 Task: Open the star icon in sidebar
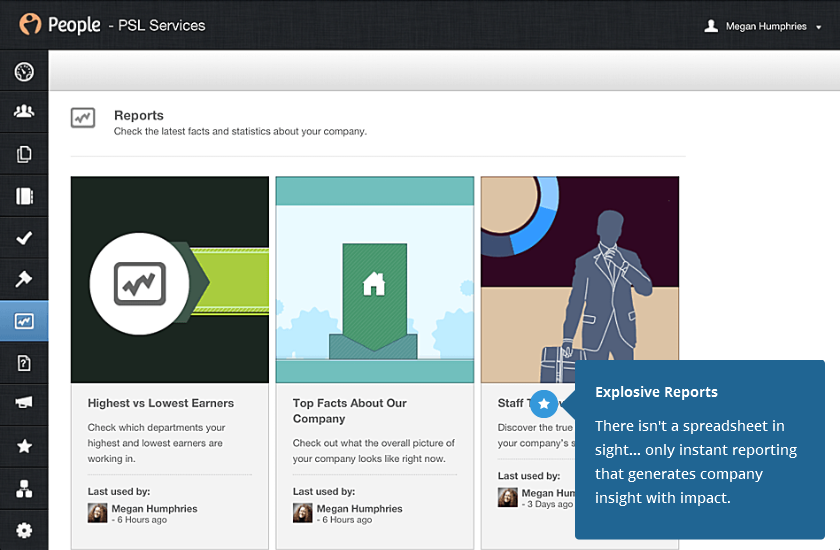coord(24,446)
